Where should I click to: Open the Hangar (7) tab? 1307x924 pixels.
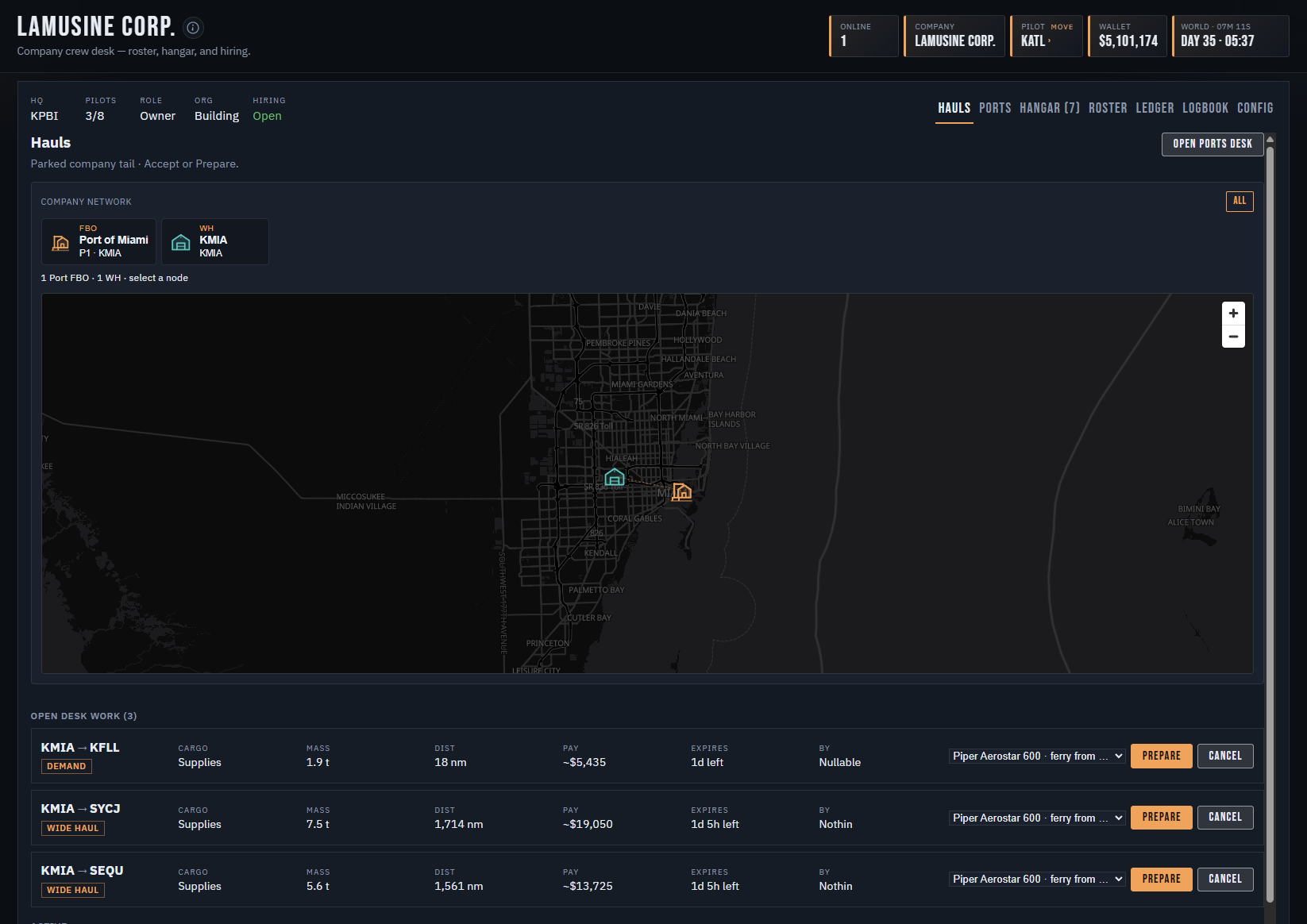[x=1050, y=108]
